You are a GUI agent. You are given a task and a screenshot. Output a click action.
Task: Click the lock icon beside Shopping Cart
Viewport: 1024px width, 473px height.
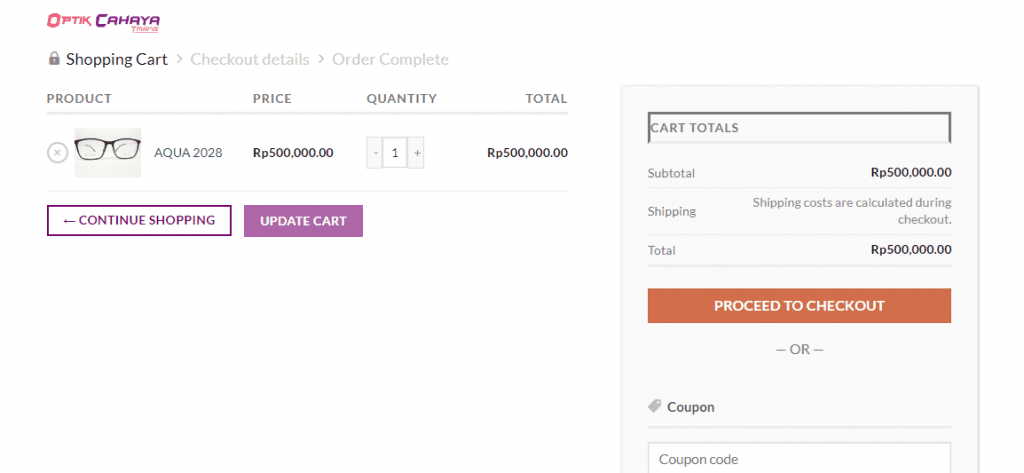coord(54,59)
